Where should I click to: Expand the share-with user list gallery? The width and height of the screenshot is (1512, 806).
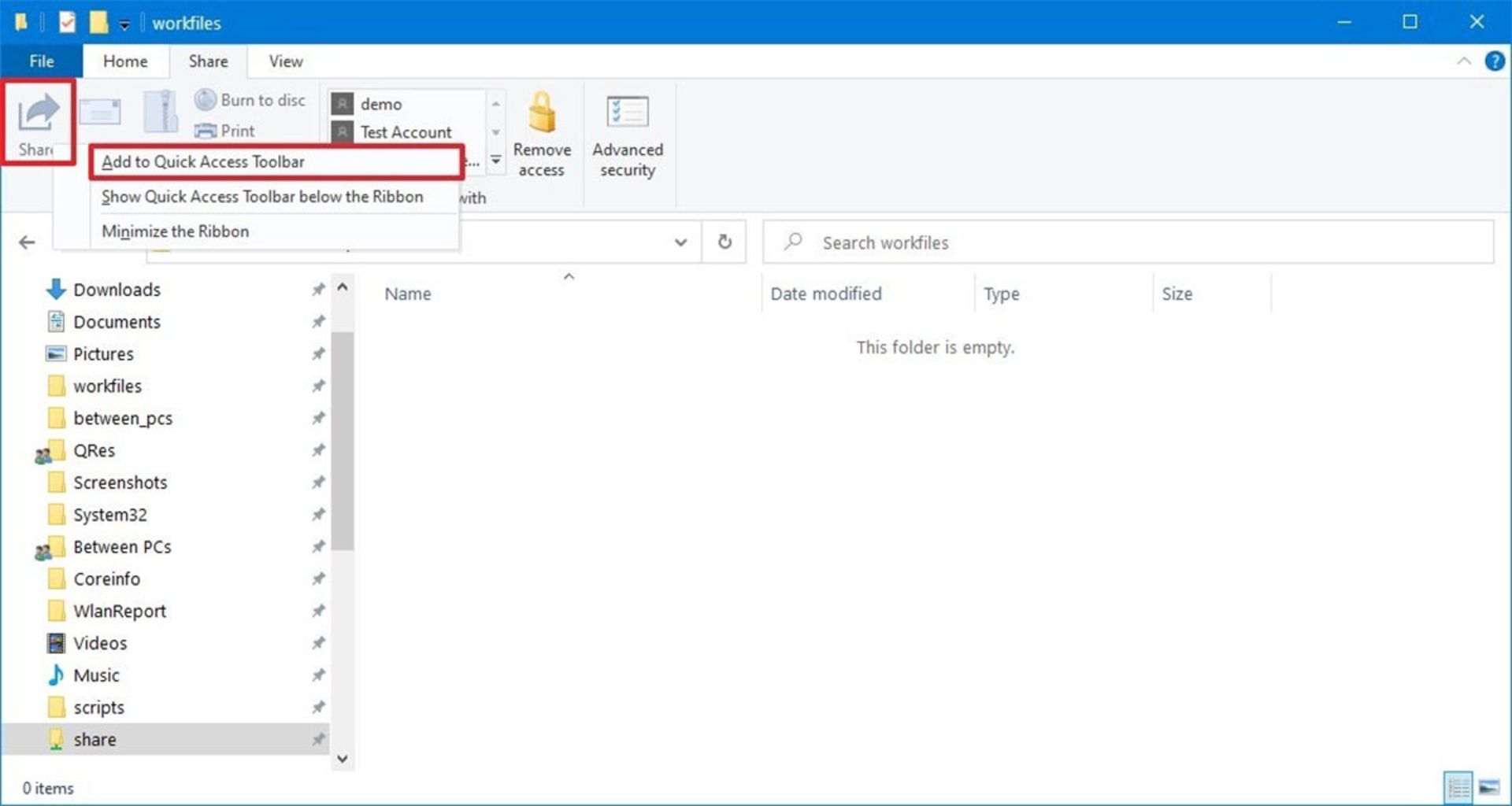496,160
